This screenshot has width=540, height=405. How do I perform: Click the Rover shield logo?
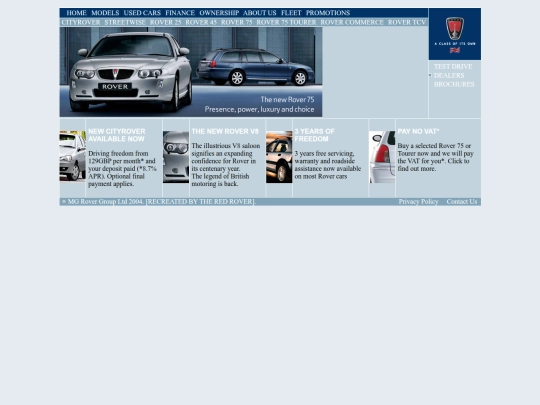(x=455, y=29)
